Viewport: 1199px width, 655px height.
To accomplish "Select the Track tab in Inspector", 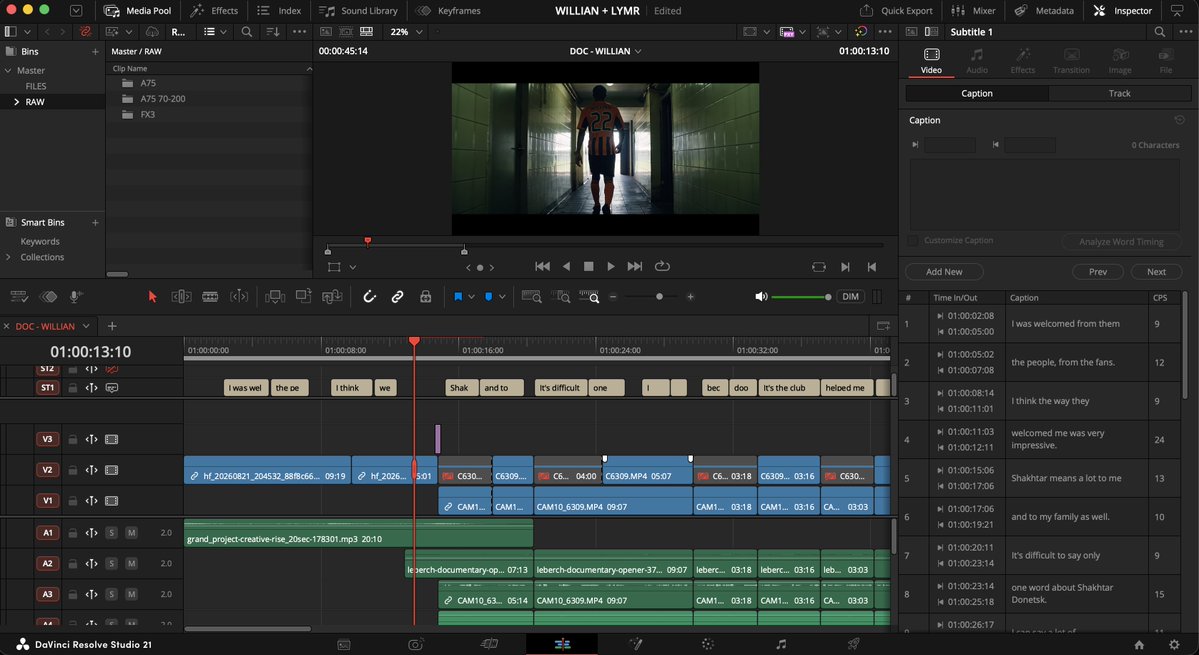I will pos(1119,93).
